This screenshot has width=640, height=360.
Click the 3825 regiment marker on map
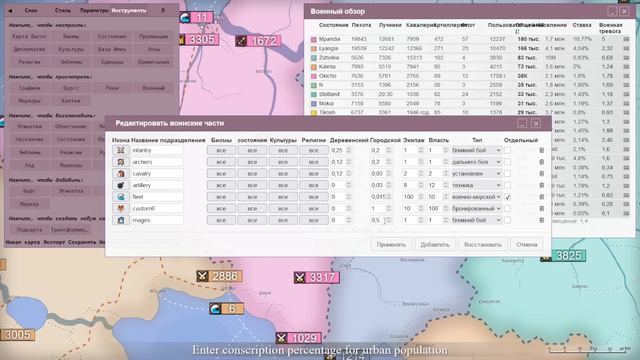pos(563,256)
